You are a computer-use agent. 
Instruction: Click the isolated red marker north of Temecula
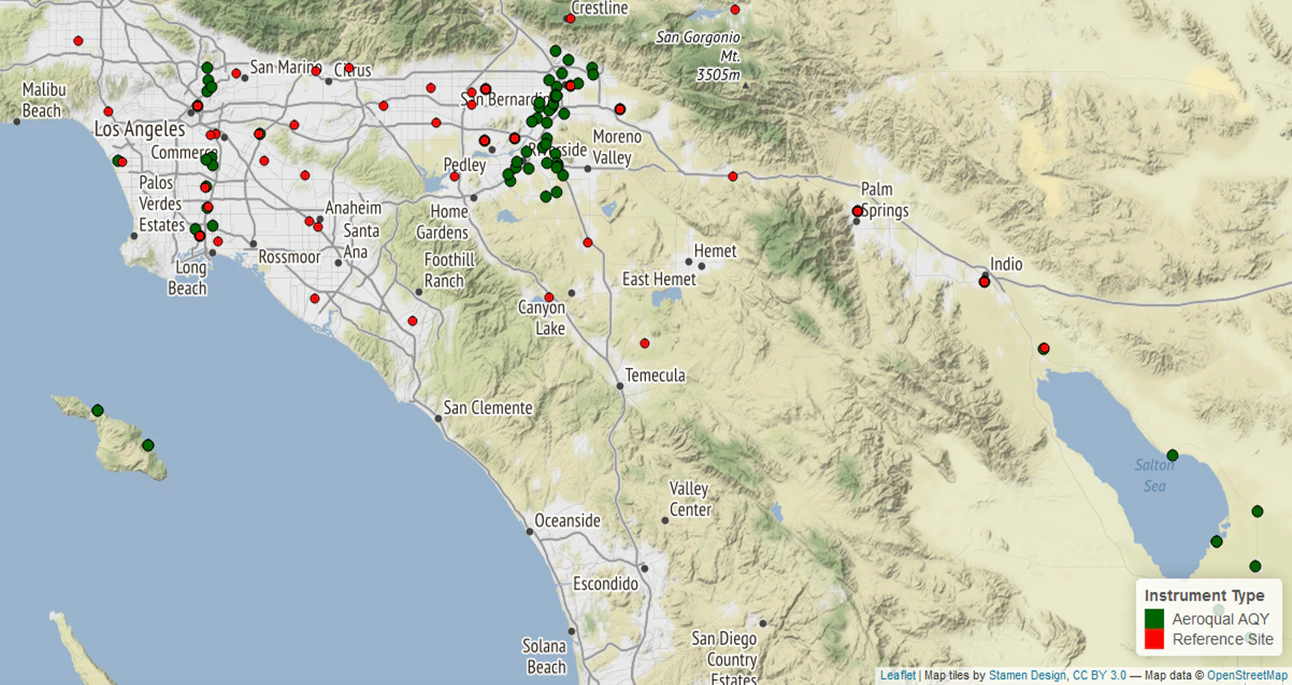pos(645,341)
